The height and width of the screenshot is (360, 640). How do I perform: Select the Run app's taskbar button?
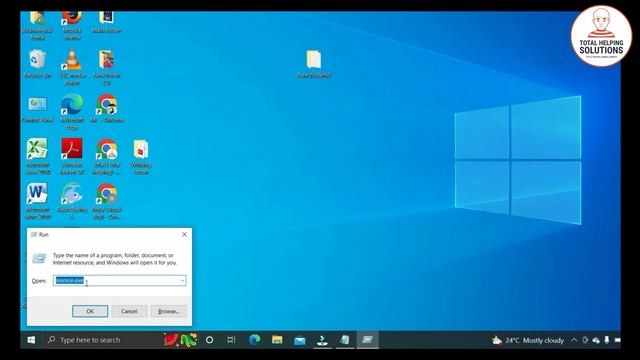[x=367, y=340]
